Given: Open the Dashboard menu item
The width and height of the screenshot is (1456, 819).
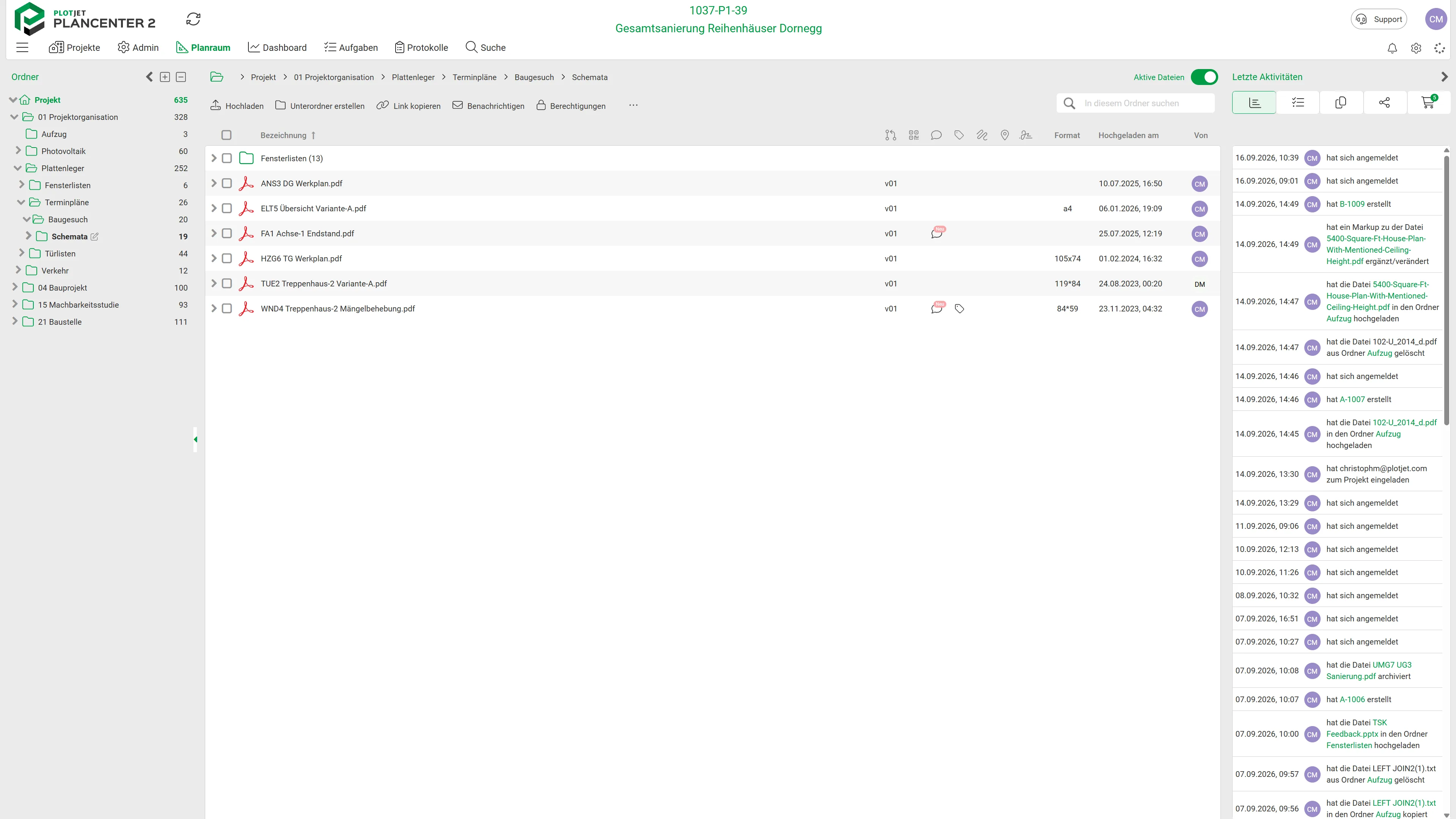Looking at the screenshot, I should point(277,47).
